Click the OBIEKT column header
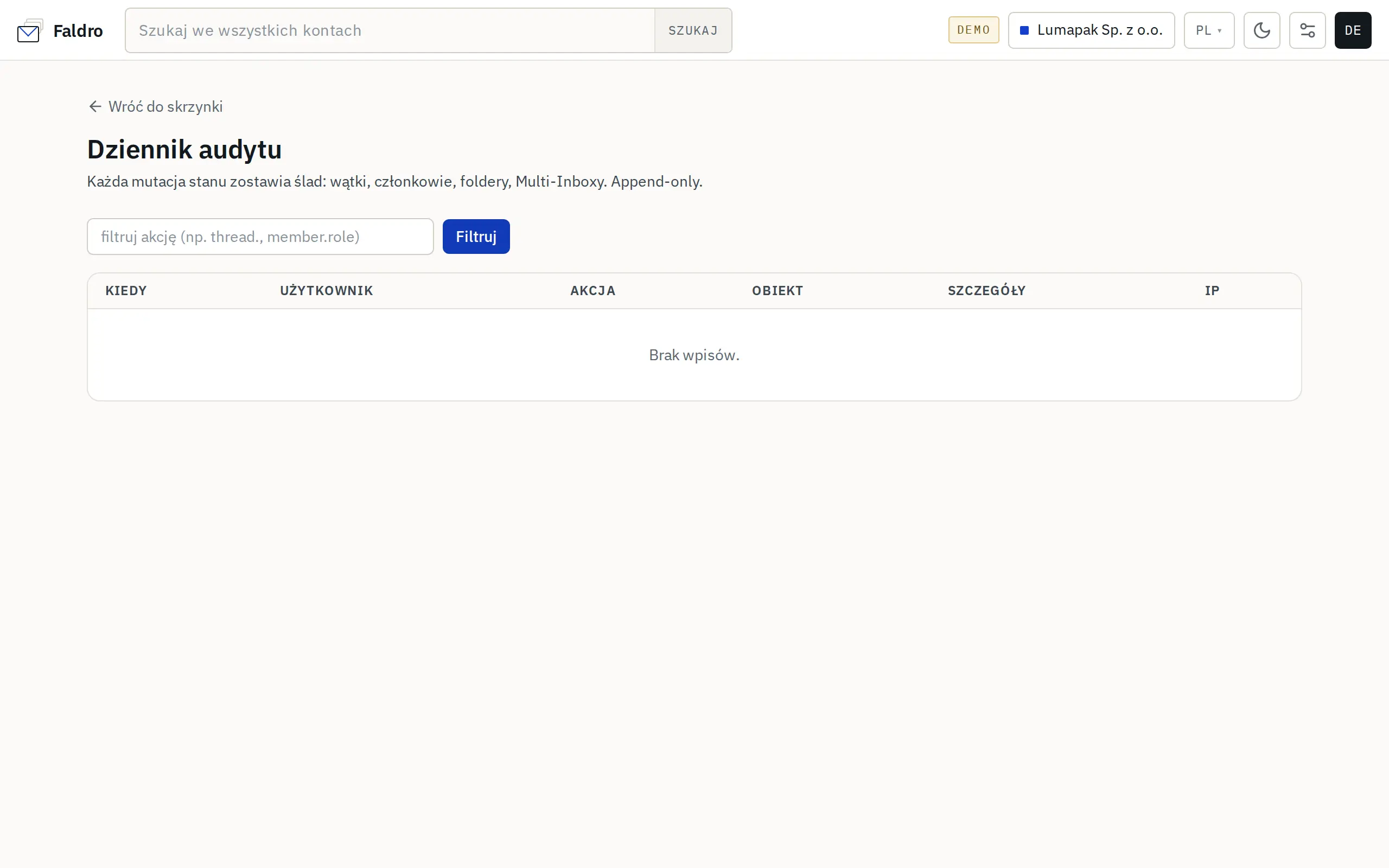 click(778, 290)
